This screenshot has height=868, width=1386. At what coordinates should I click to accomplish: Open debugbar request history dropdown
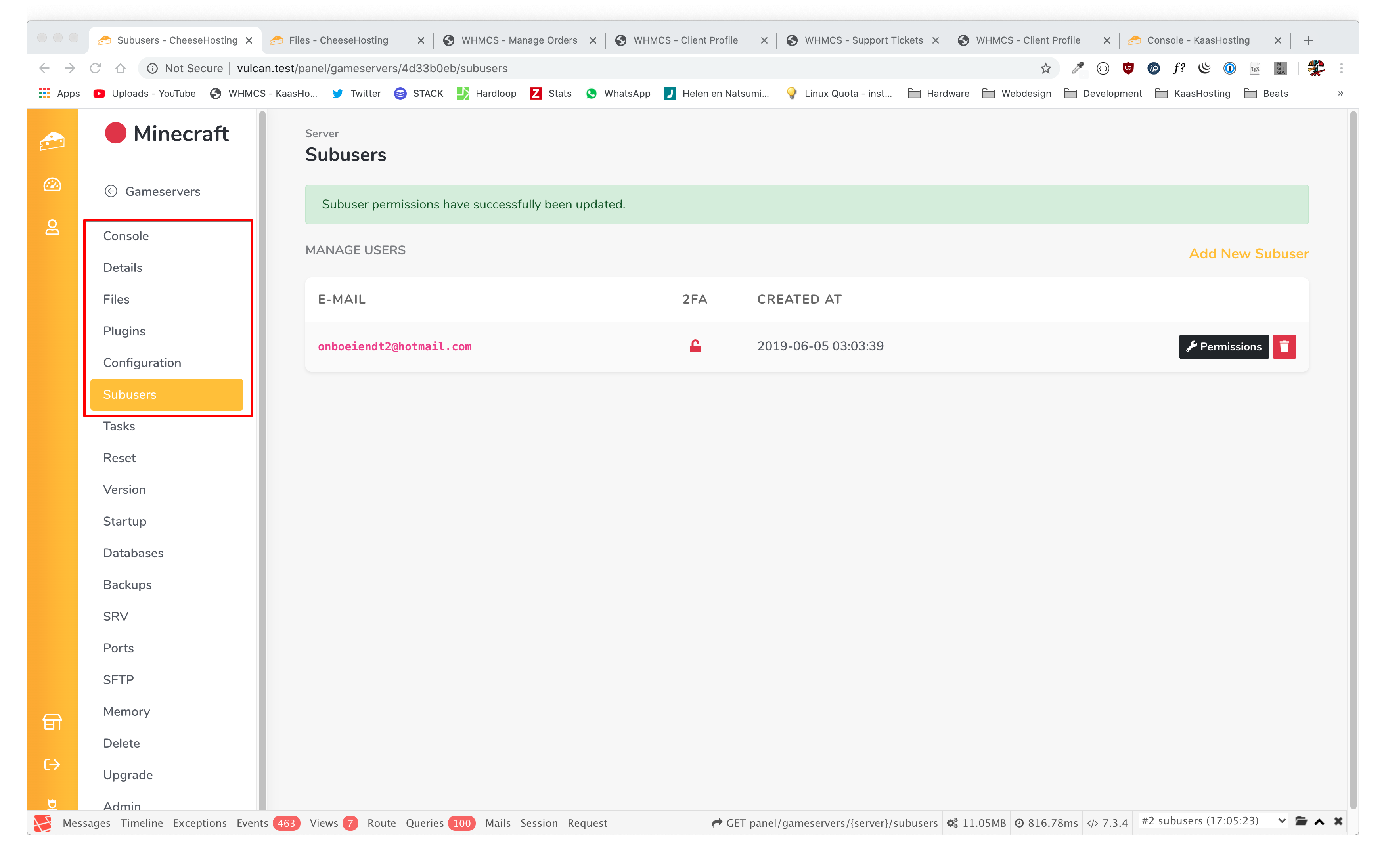point(1213,822)
